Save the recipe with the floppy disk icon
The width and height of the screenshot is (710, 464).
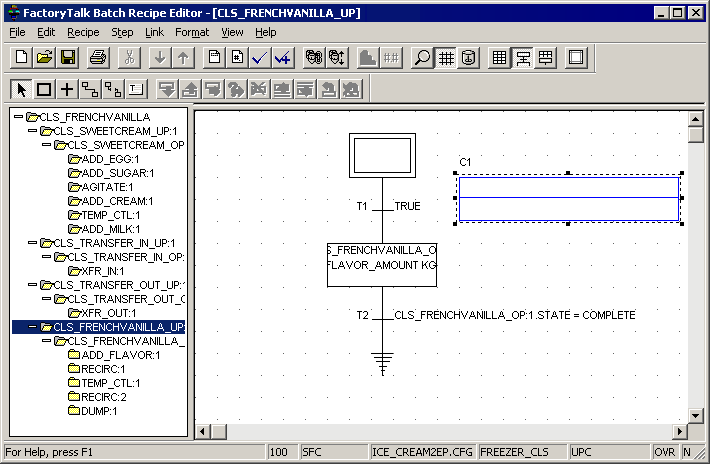(68, 58)
